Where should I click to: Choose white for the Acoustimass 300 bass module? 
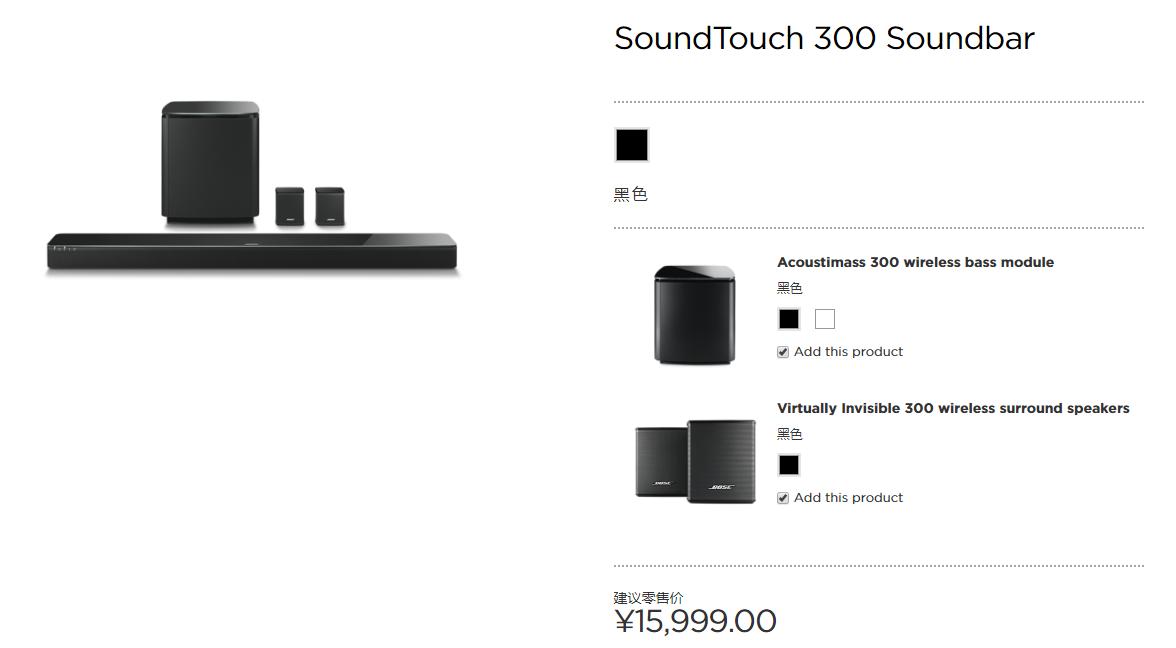click(x=824, y=319)
